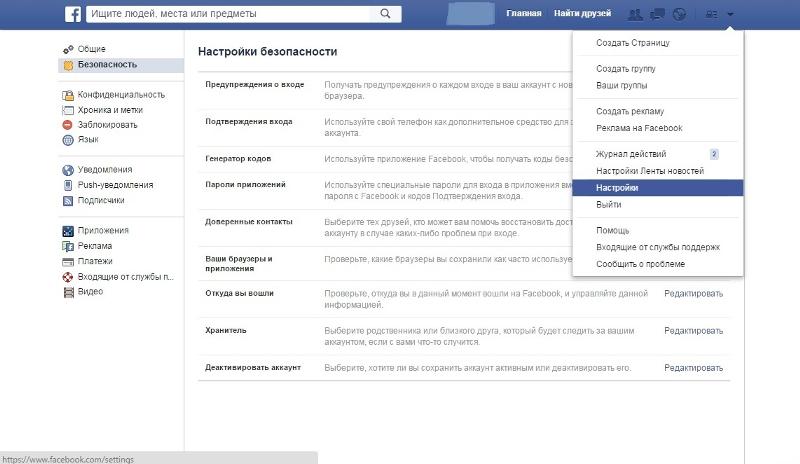Click the Конфиденциальность lock icon
The image size is (800, 464).
pyautogui.click(x=68, y=95)
